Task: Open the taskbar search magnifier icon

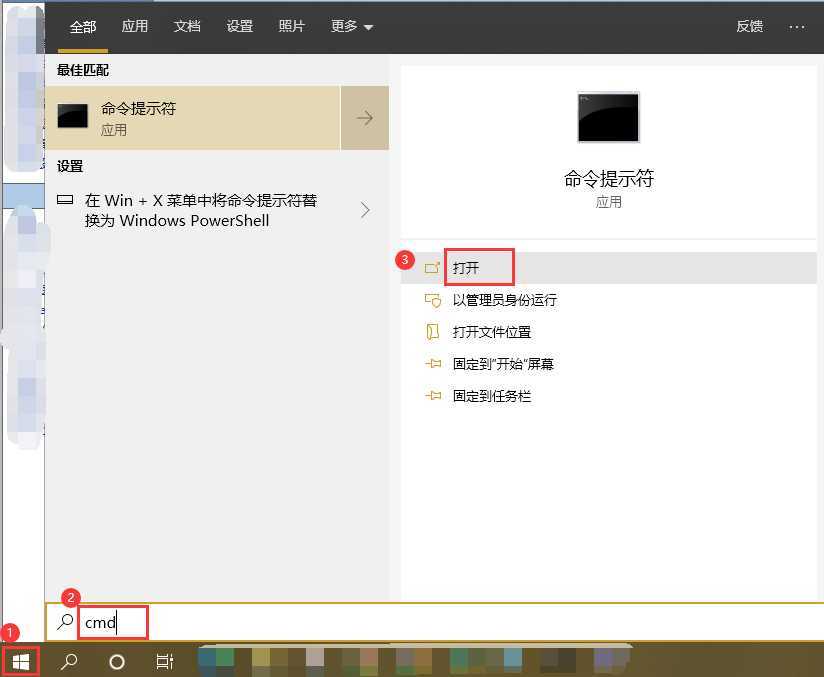Action: click(x=69, y=661)
